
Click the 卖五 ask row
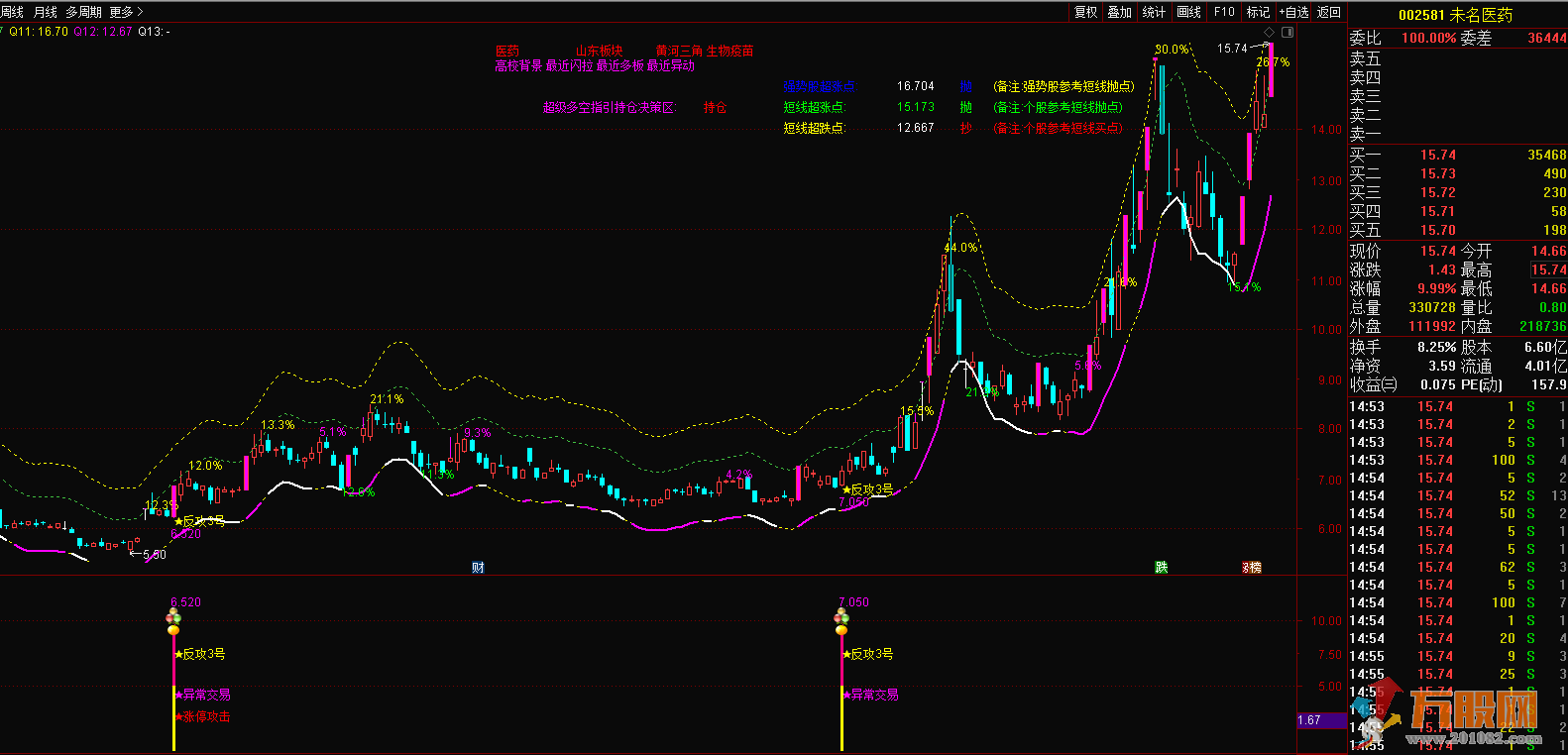tap(1458, 59)
